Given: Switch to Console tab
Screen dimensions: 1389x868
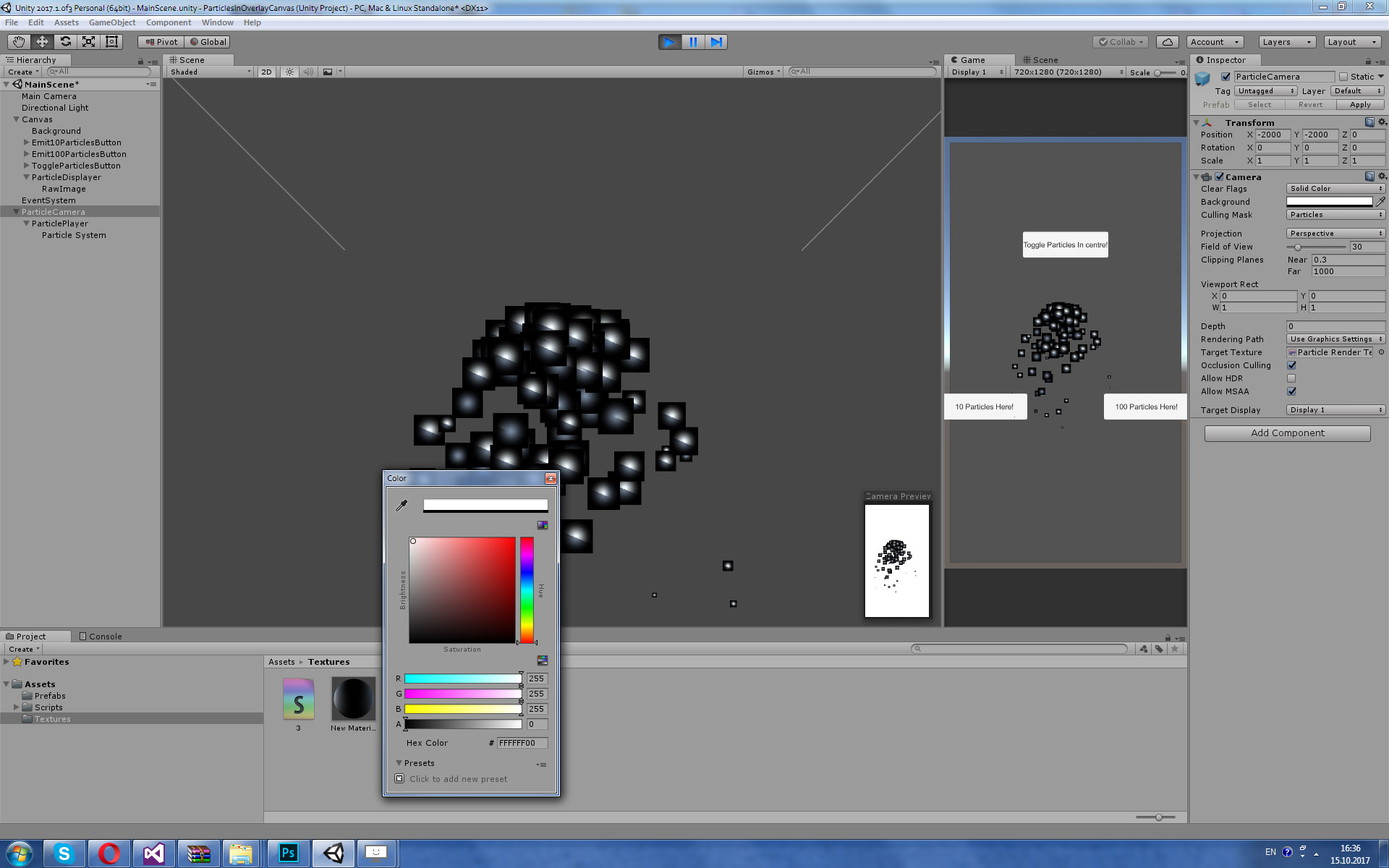Looking at the screenshot, I should pyautogui.click(x=101, y=637).
